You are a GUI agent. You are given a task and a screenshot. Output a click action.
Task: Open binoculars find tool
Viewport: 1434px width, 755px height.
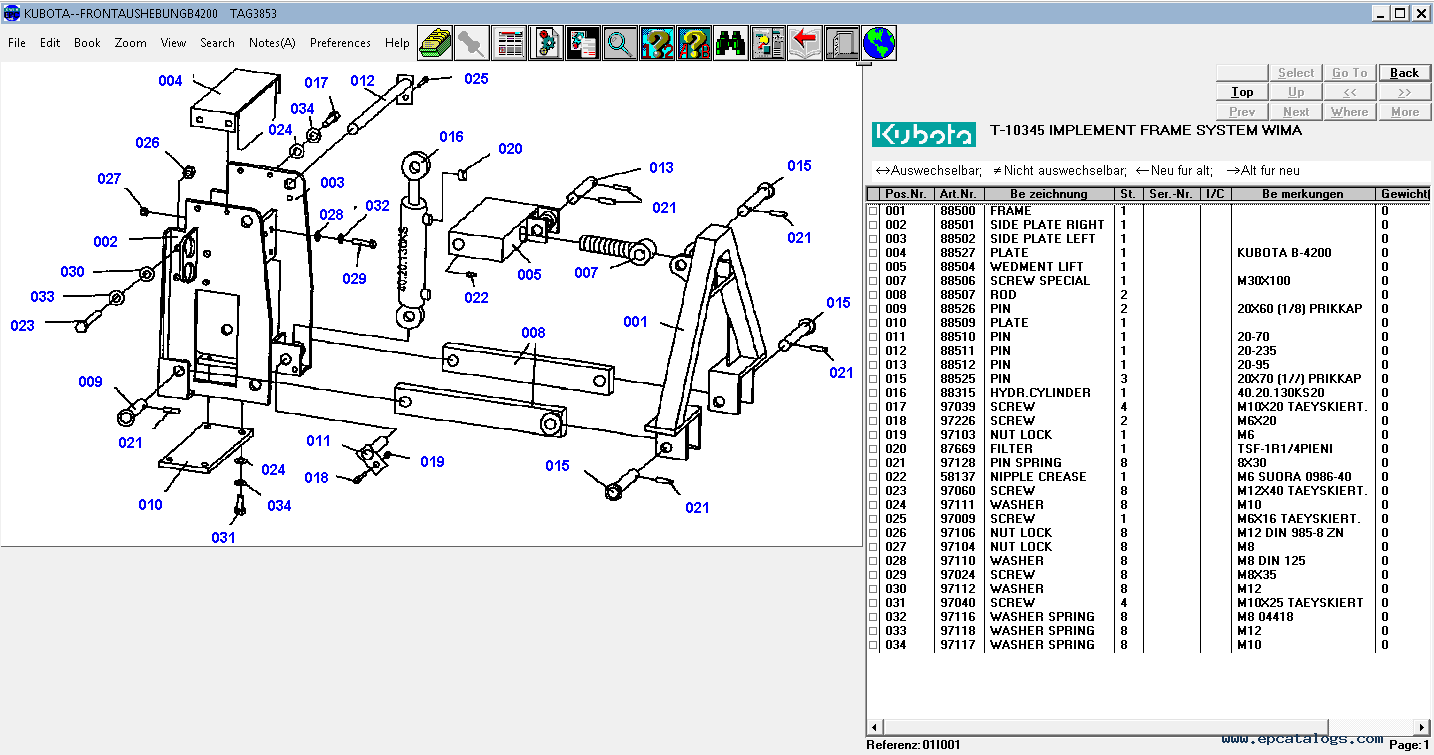pos(730,43)
